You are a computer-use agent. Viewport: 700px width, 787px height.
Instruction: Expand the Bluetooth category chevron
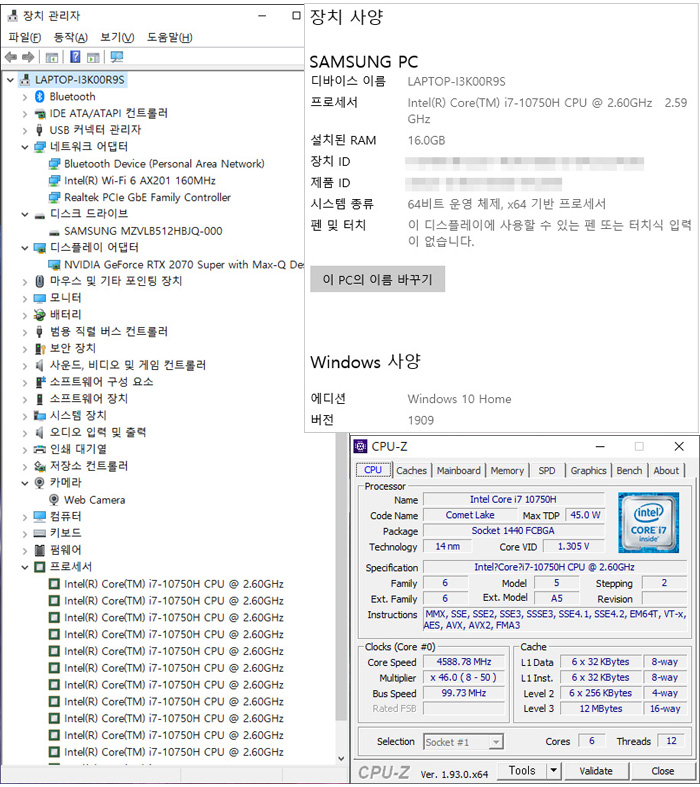coord(25,97)
